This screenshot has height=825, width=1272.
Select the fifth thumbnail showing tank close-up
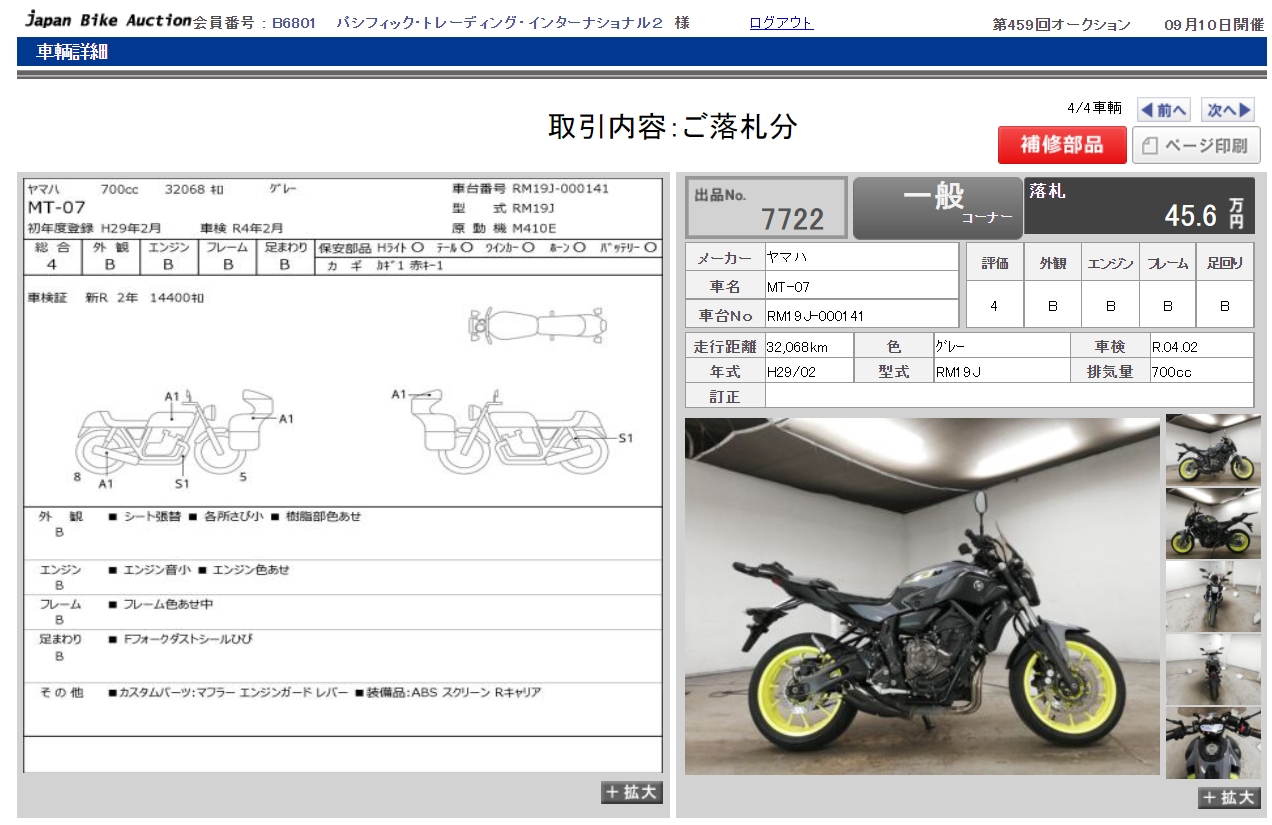[1213, 743]
